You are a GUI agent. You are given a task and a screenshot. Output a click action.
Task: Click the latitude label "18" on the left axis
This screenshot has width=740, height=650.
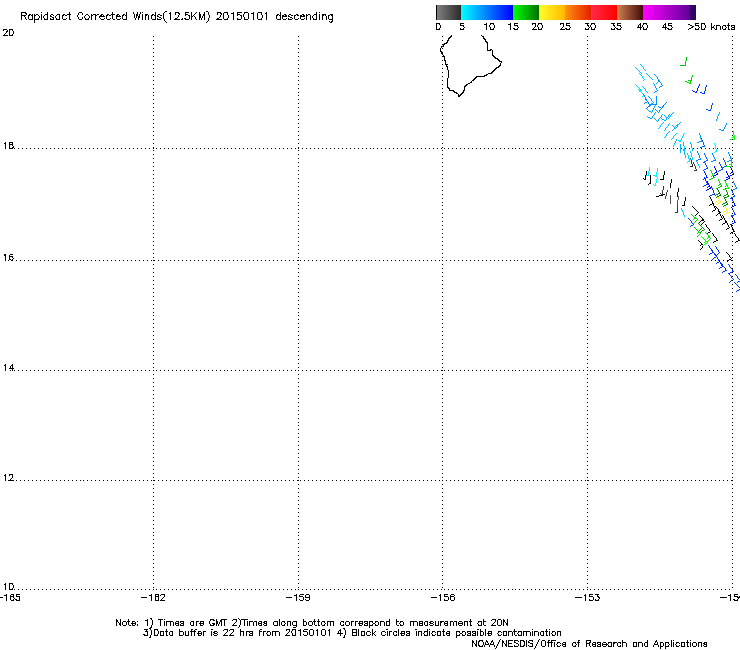tap(8, 145)
